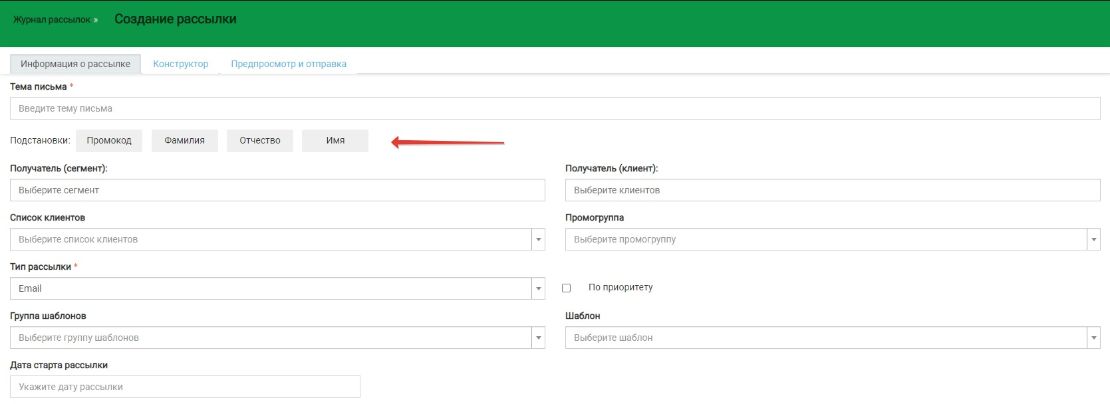This screenshot has height=404, width=1110.
Task: Expand the Список клиентов dropdown arrow
Action: 538,240
